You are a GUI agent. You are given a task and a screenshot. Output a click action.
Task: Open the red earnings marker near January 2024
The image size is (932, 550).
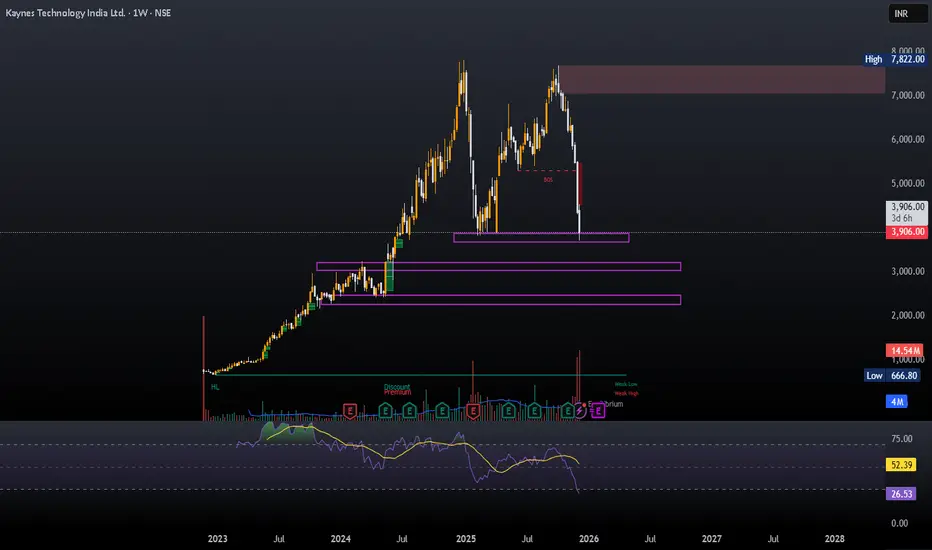(350, 411)
